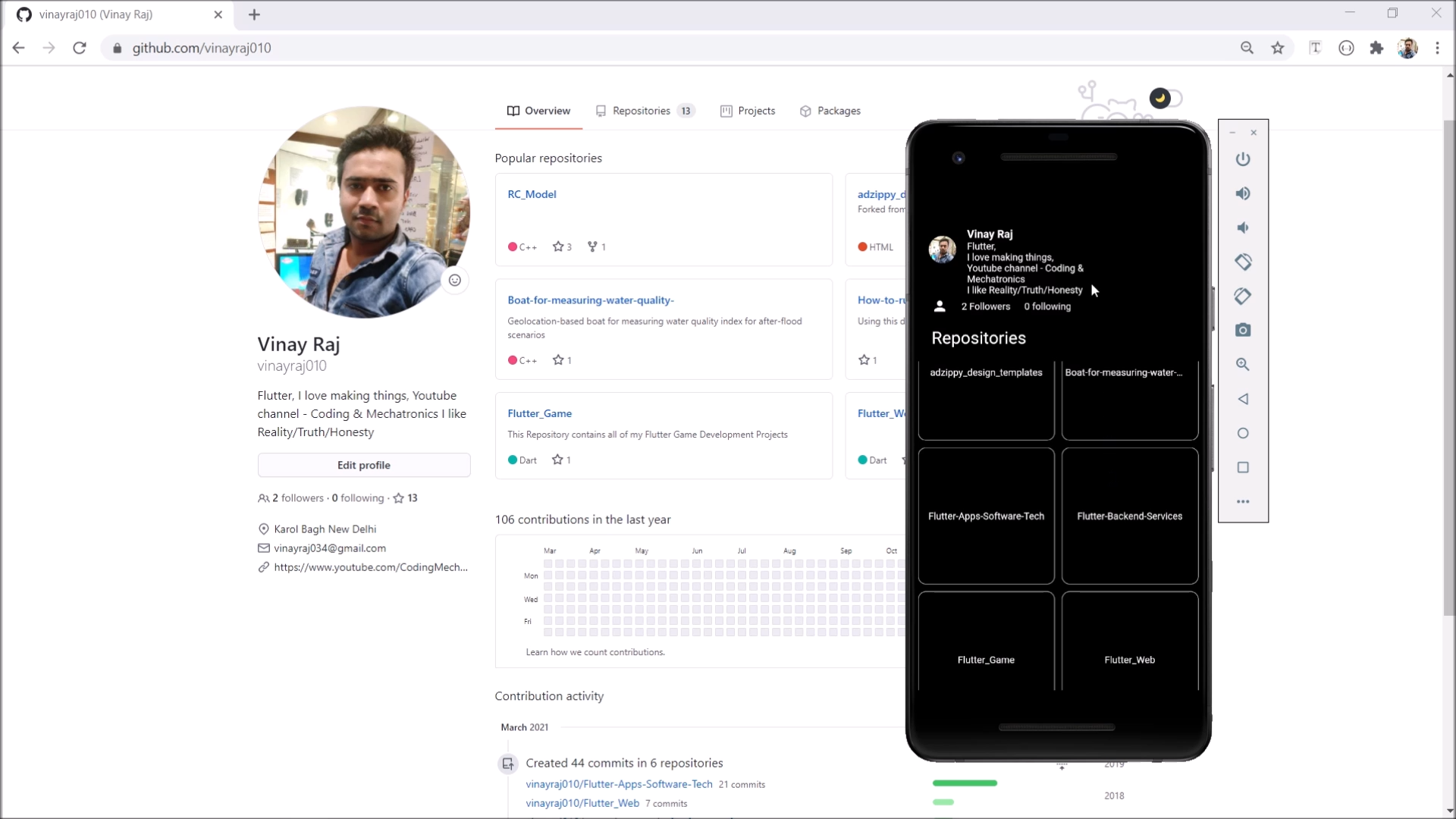Toggle dark mode moon switch

click(1166, 98)
